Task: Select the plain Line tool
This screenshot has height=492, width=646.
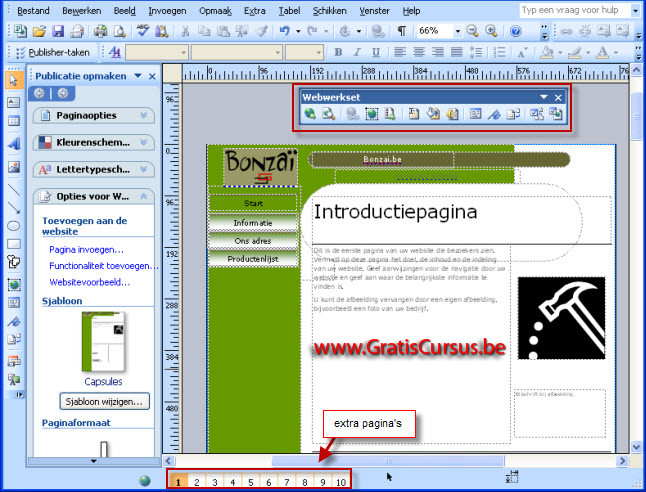Action: (x=14, y=190)
